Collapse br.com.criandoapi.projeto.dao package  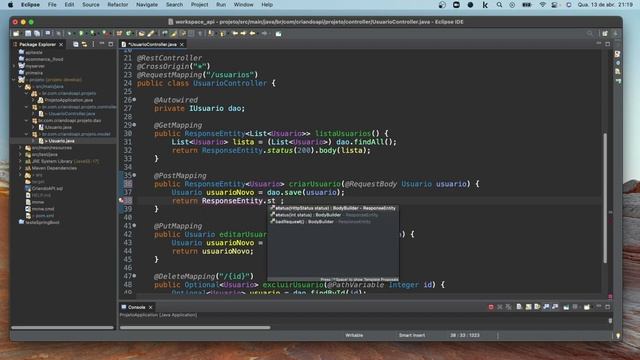click(x=27, y=120)
